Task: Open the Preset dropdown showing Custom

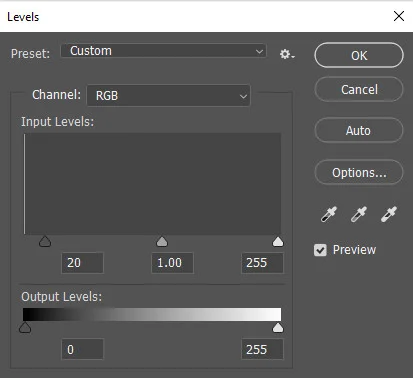Action: (x=163, y=51)
